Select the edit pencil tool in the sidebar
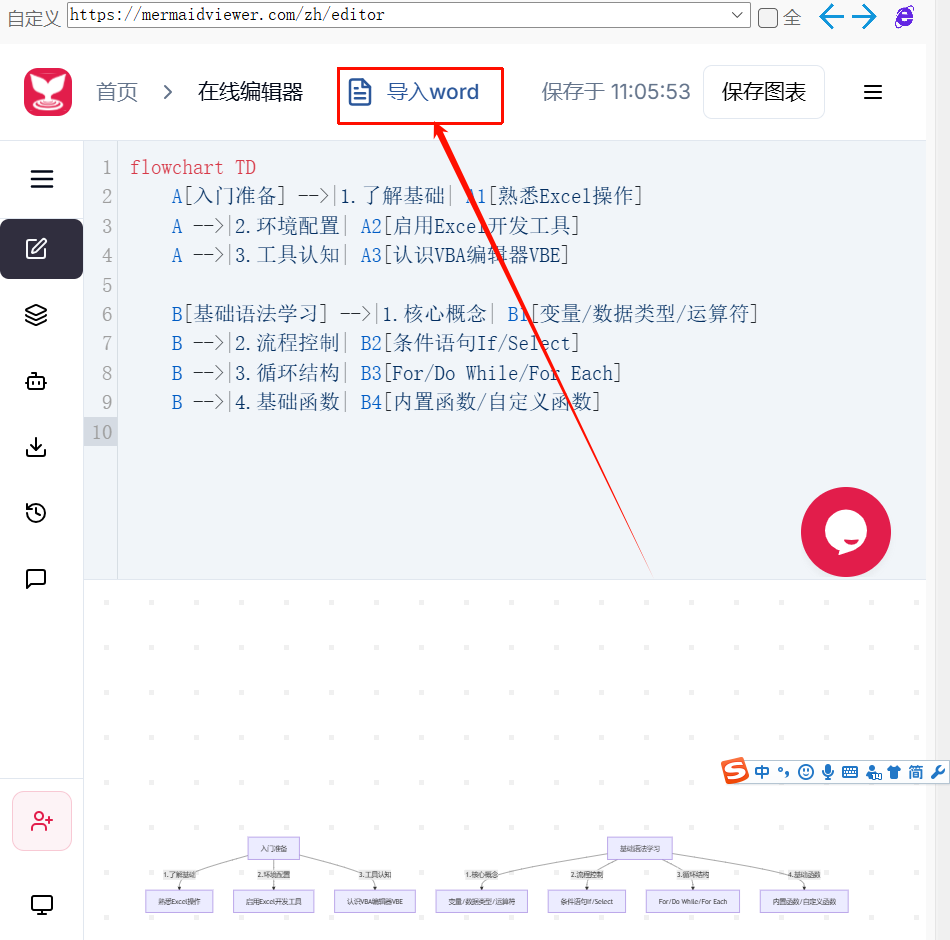This screenshot has width=950, height=940. point(41,248)
